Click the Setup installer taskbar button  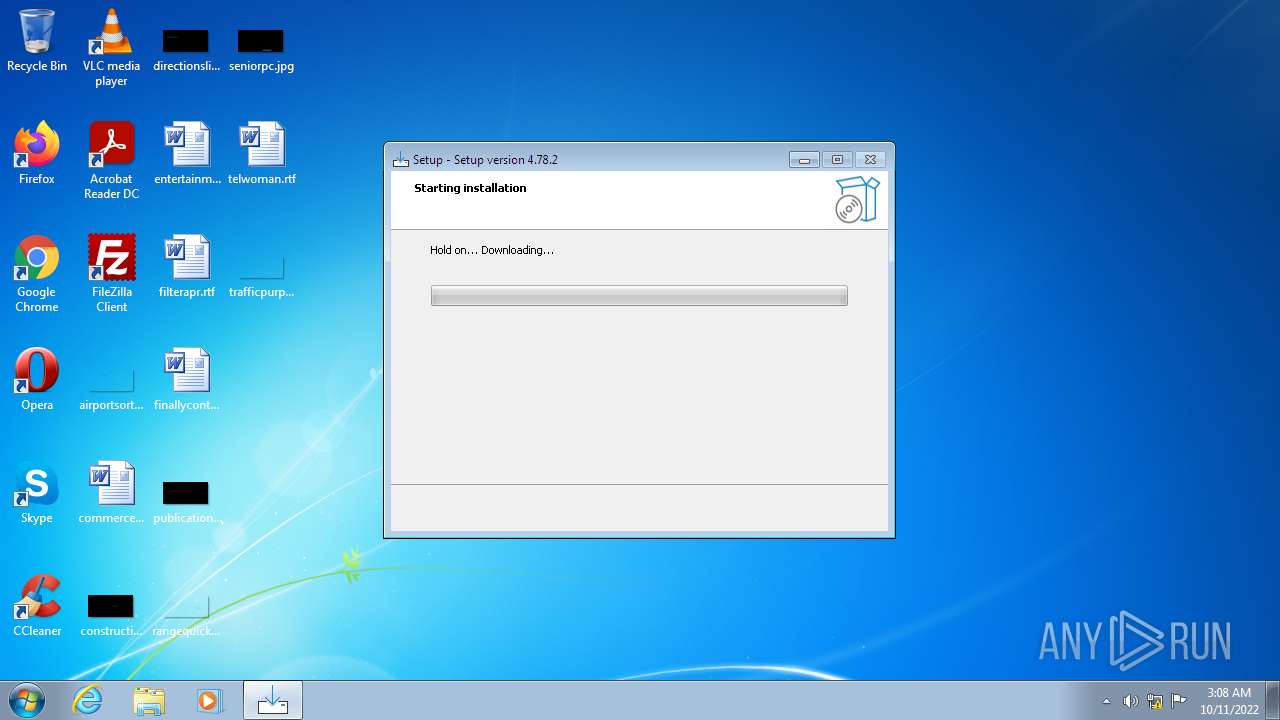(273, 700)
